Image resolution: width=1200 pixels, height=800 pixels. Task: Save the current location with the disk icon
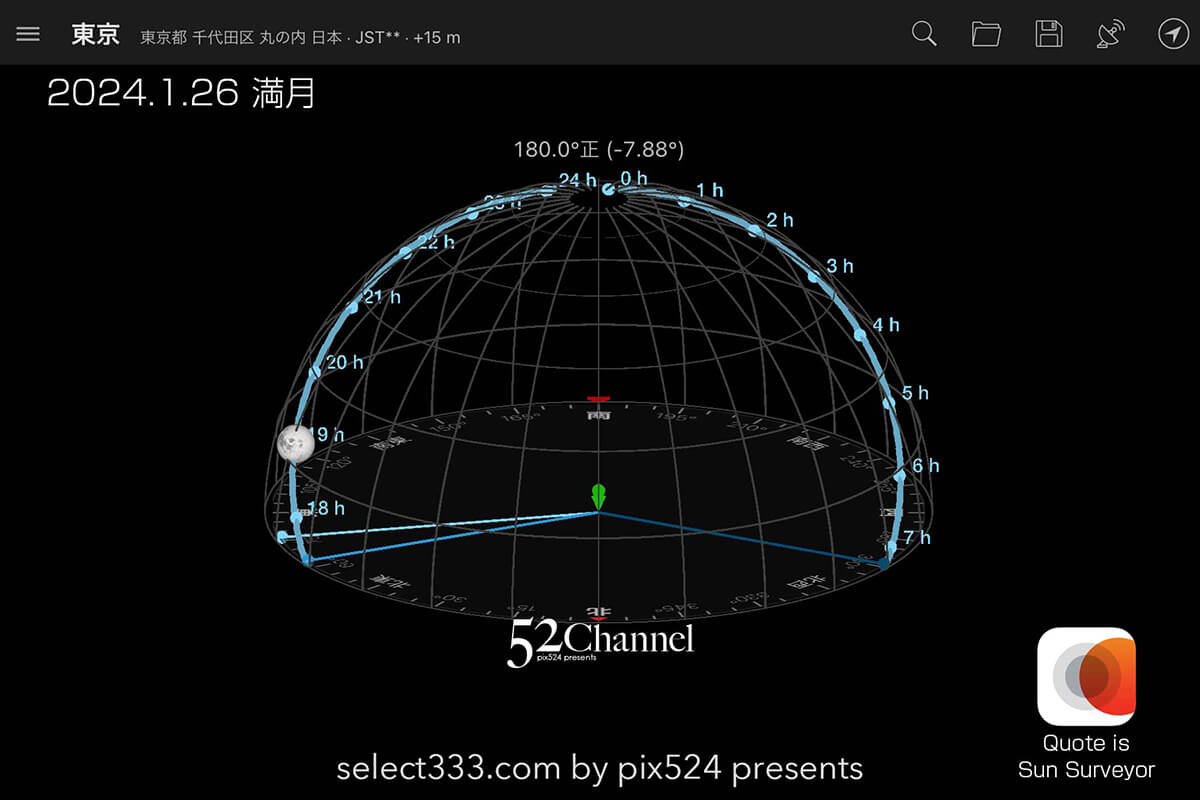1048,34
